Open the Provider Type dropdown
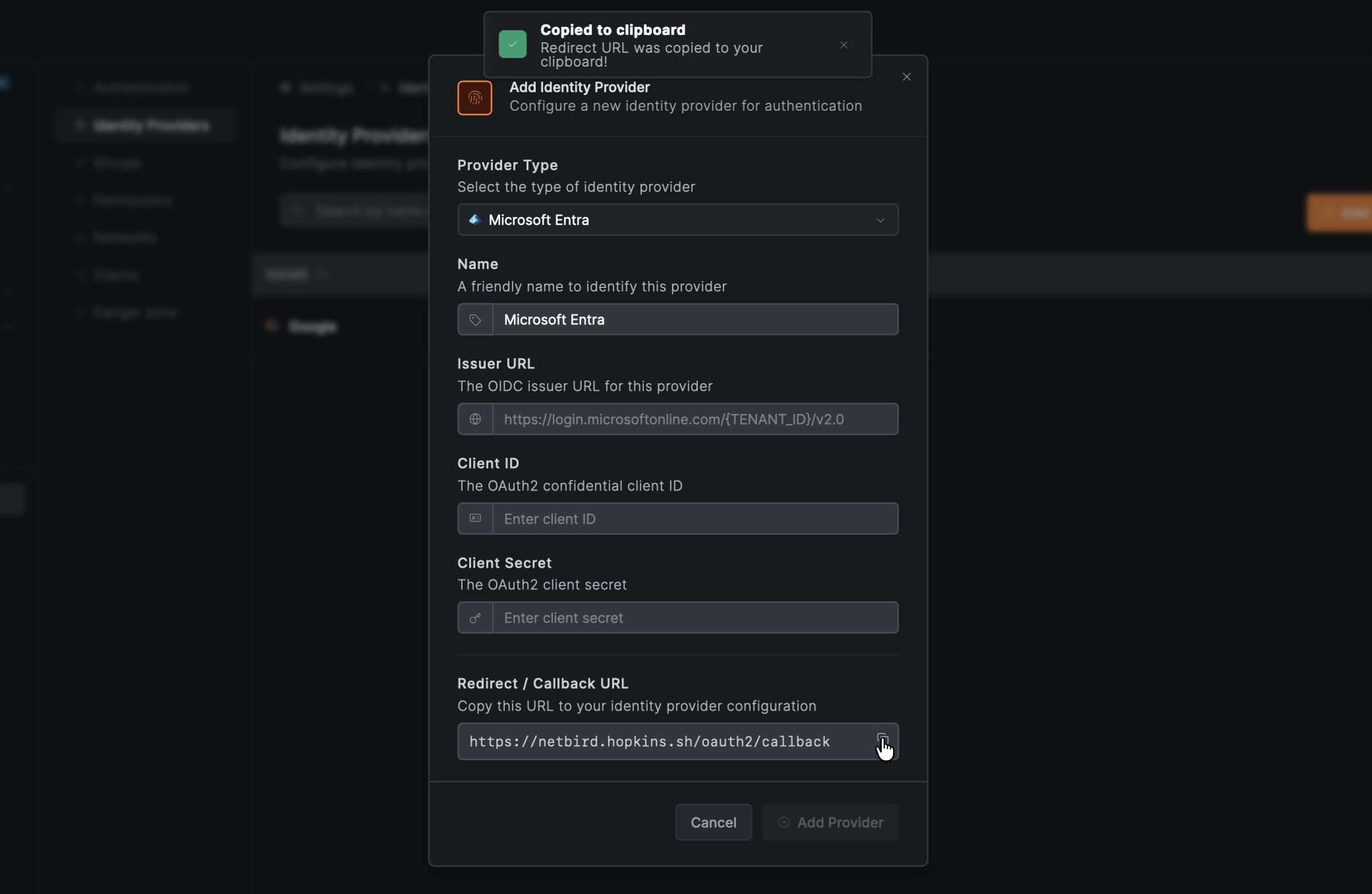This screenshot has height=894, width=1372. pyautogui.click(x=677, y=220)
